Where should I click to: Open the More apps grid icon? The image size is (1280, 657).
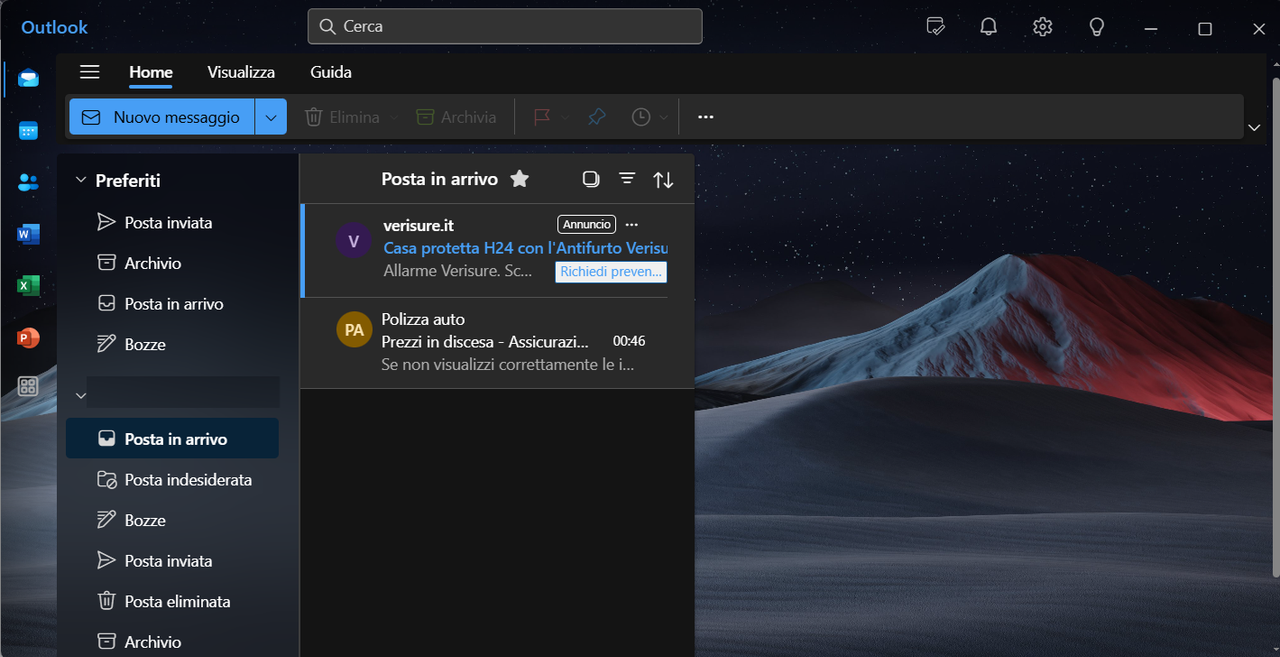click(x=28, y=386)
